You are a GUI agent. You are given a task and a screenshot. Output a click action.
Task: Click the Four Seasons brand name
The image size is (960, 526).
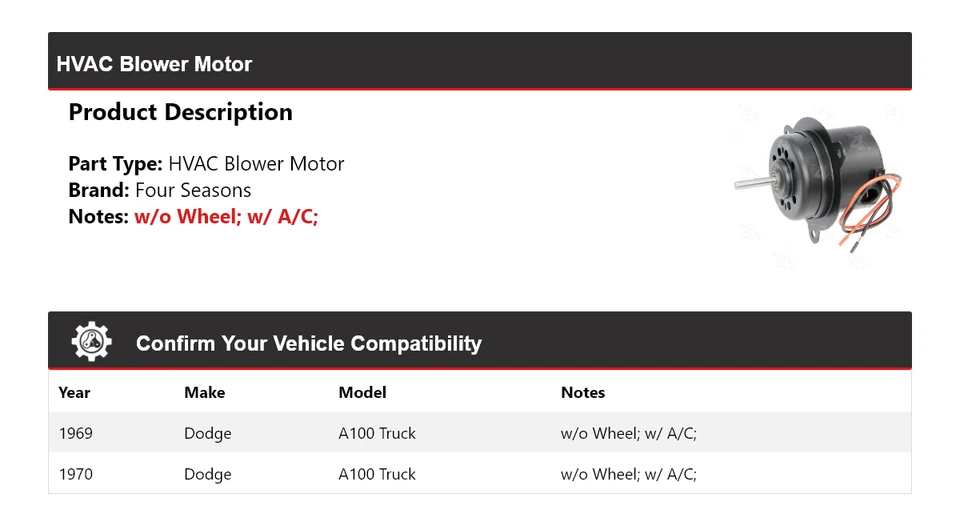coord(193,190)
